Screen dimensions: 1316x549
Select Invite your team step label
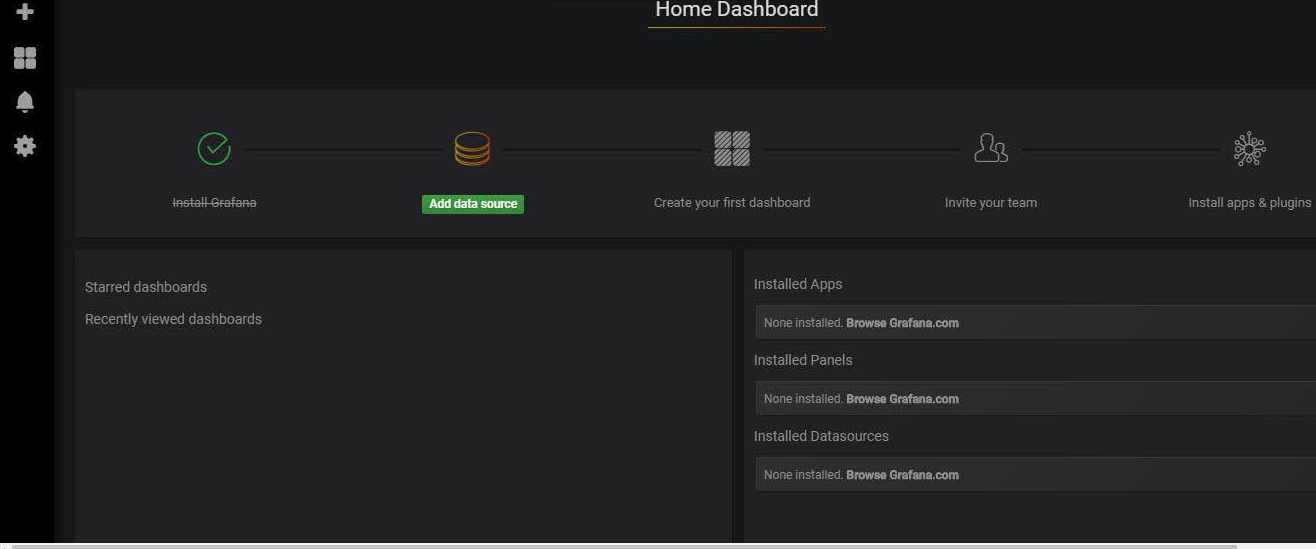click(991, 203)
